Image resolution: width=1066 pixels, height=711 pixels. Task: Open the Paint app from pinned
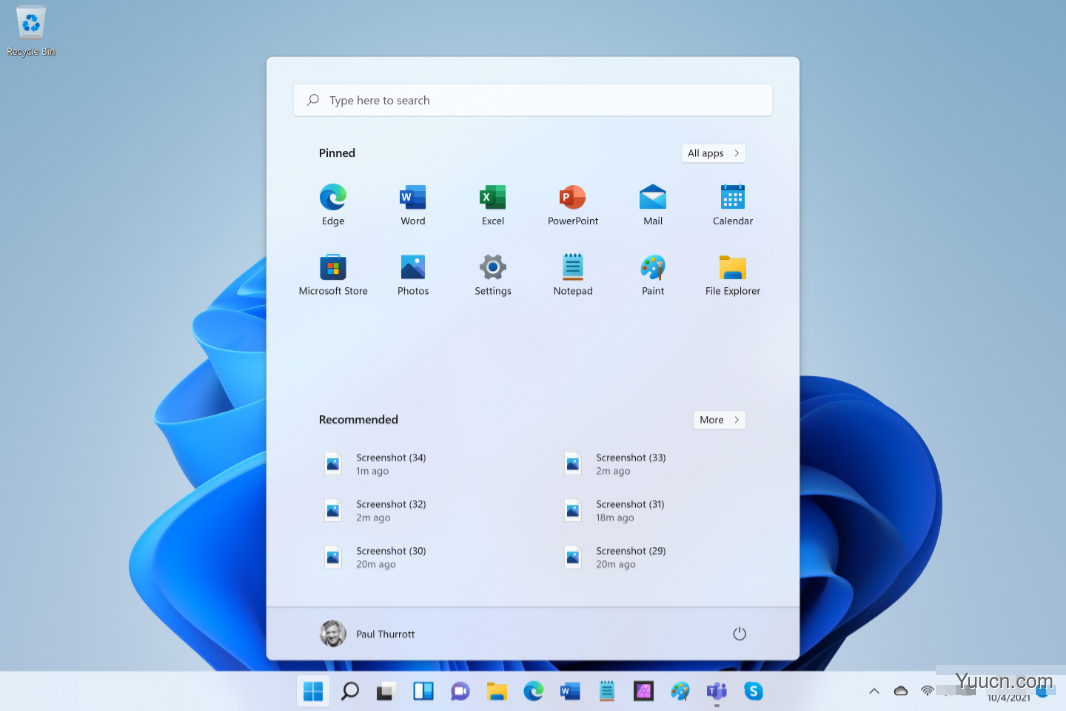tap(653, 274)
